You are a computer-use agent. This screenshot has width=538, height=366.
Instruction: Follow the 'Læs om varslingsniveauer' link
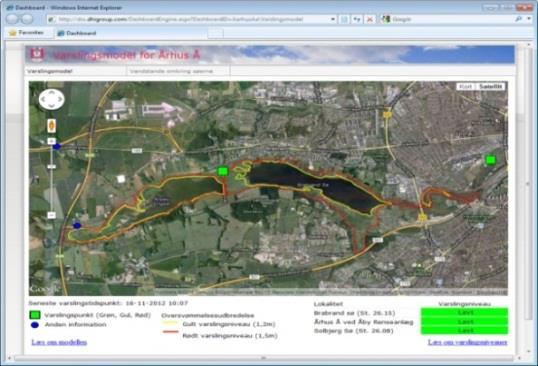[467, 342]
